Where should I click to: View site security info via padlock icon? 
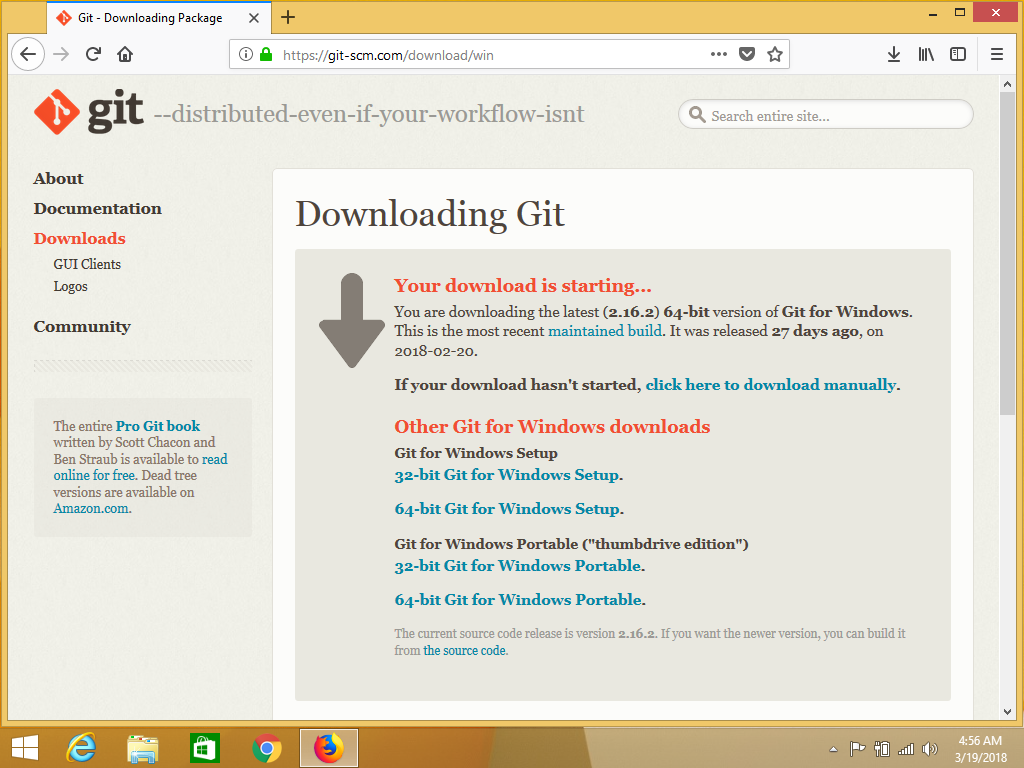coord(267,54)
